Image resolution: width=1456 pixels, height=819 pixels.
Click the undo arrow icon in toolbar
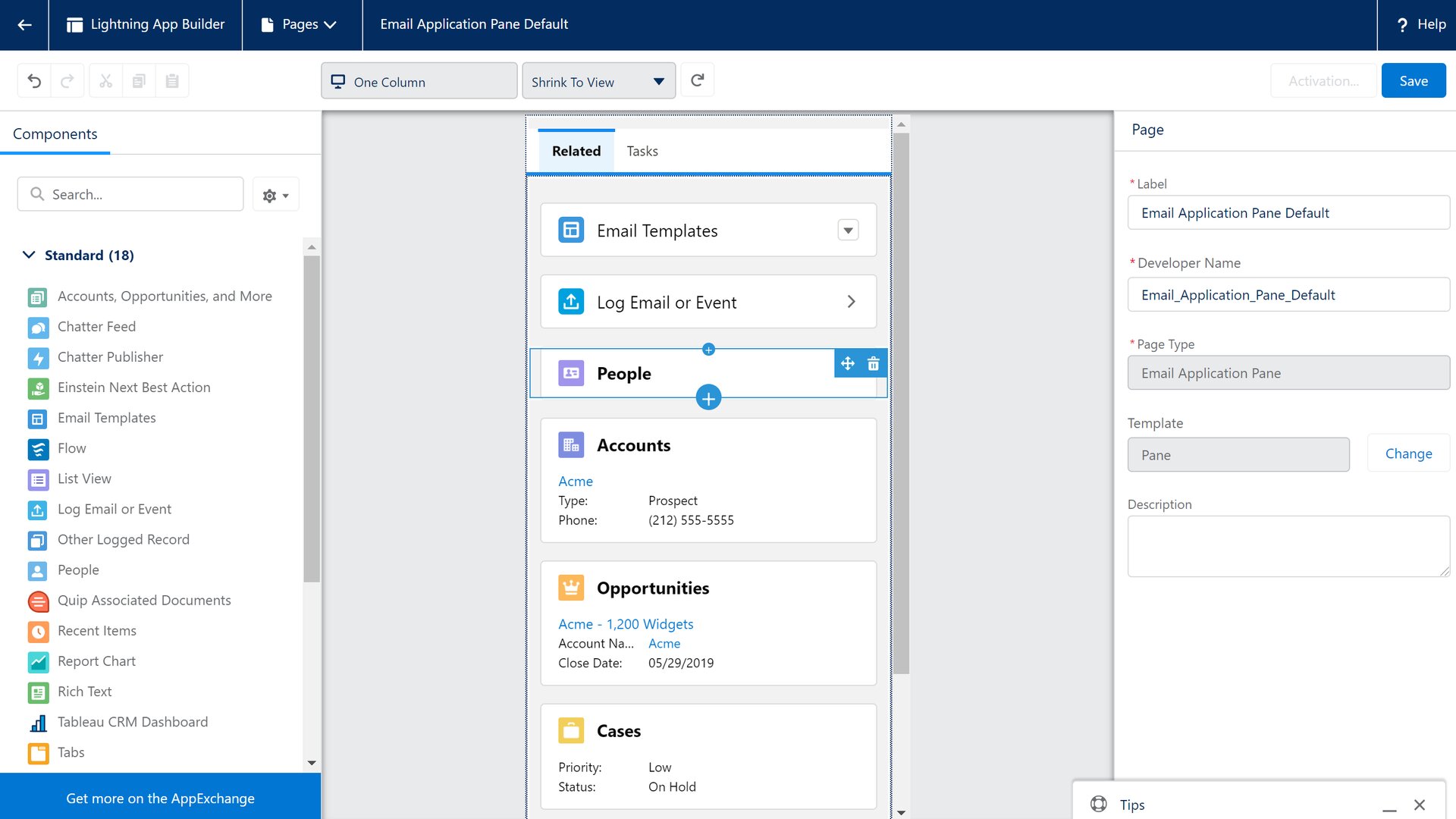coord(34,80)
